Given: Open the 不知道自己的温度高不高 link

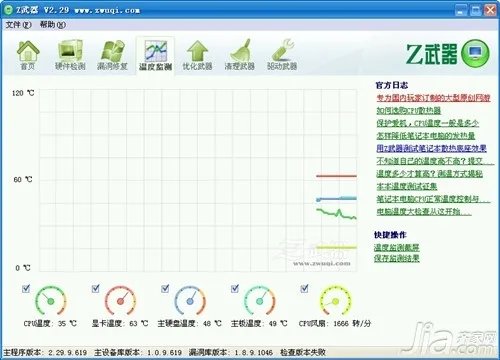Looking at the screenshot, I should pyautogui.click(x=435, y=161).
